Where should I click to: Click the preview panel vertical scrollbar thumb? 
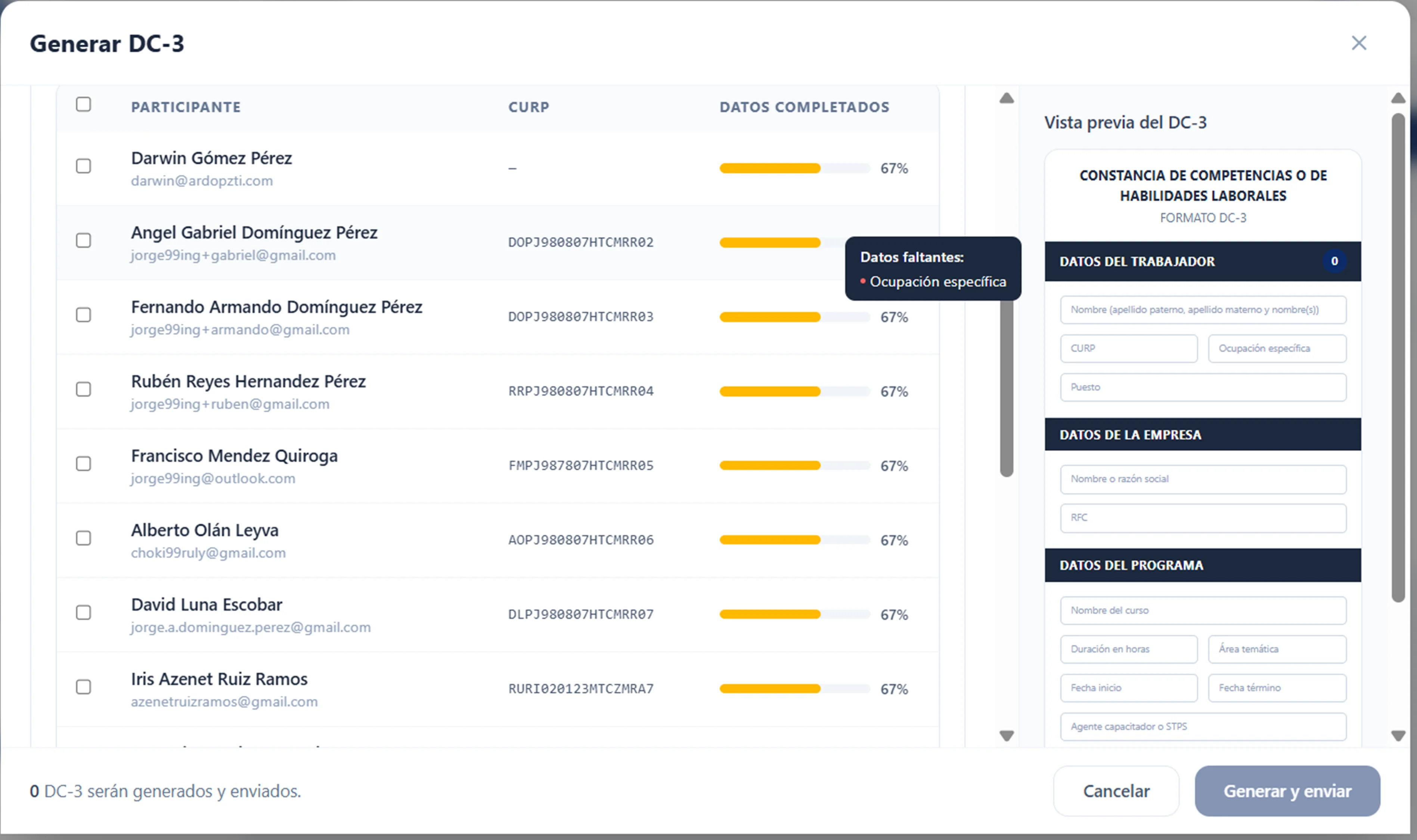[1398, 358]
